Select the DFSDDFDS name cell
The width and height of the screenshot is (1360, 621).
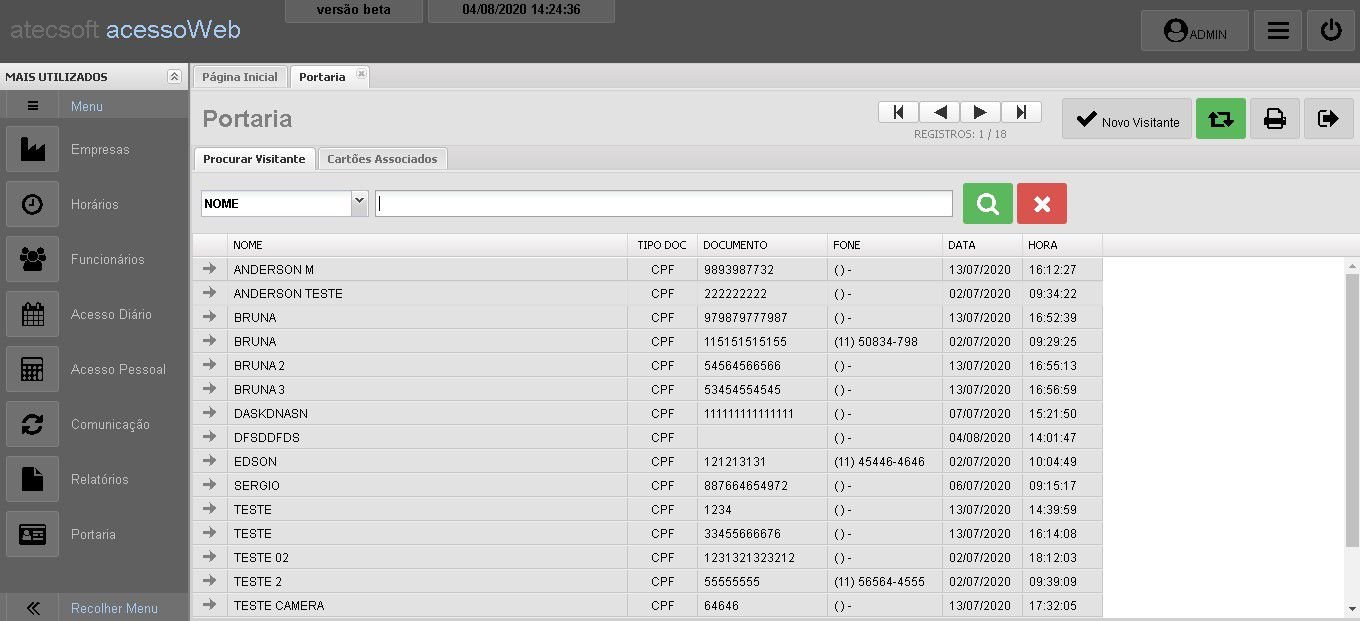(x=427, y=437)
